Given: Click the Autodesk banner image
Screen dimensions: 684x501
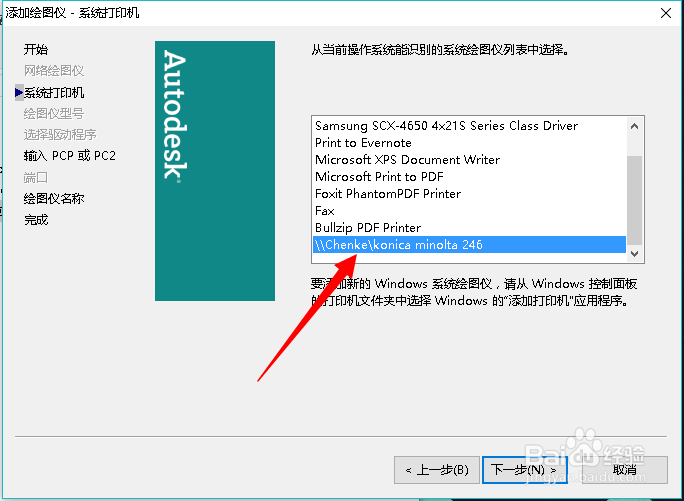Looking at the screenshot, I should pyautogui.click(x=215, y=171).
